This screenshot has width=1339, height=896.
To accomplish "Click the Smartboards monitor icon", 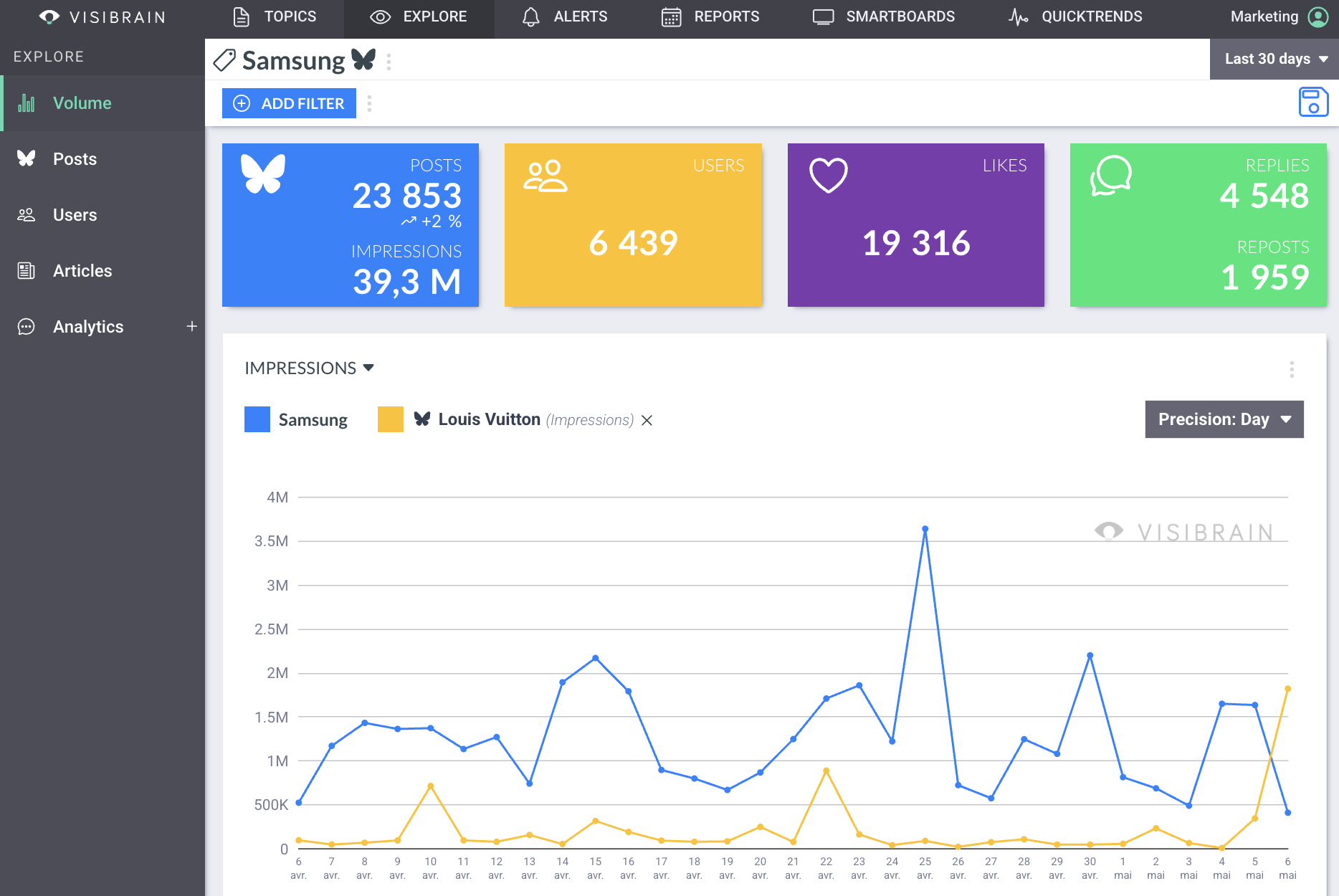I will [x=823, y=16].
